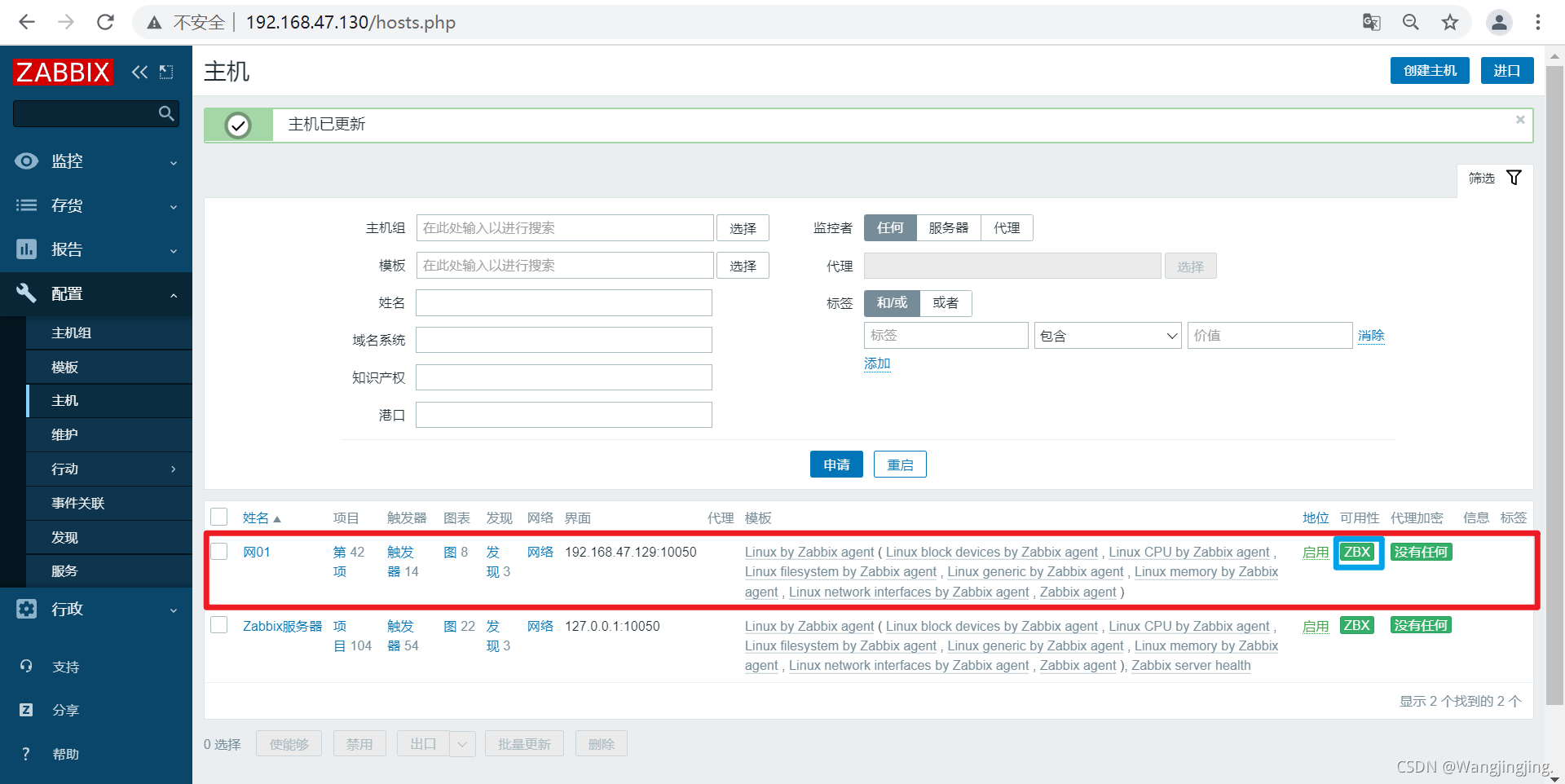Click 选择 button next to 模板 field
1565x784 pixels.
743,265
